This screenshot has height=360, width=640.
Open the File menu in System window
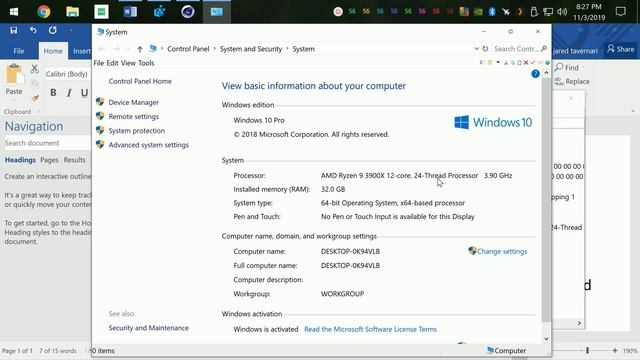[98, 63]
